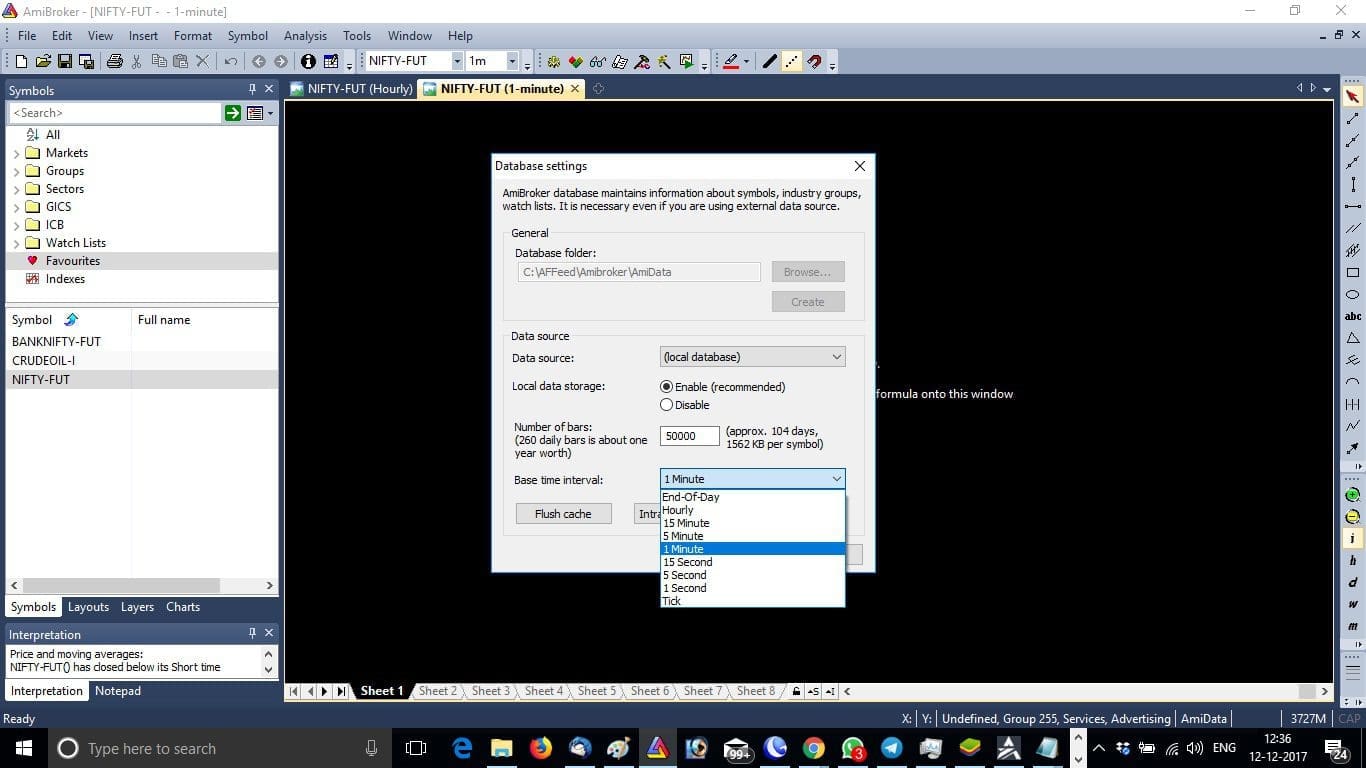The height and width of the screenshot is (768, 1366).
Task: Open the Tools menu
Action: (x=357, y=35)
